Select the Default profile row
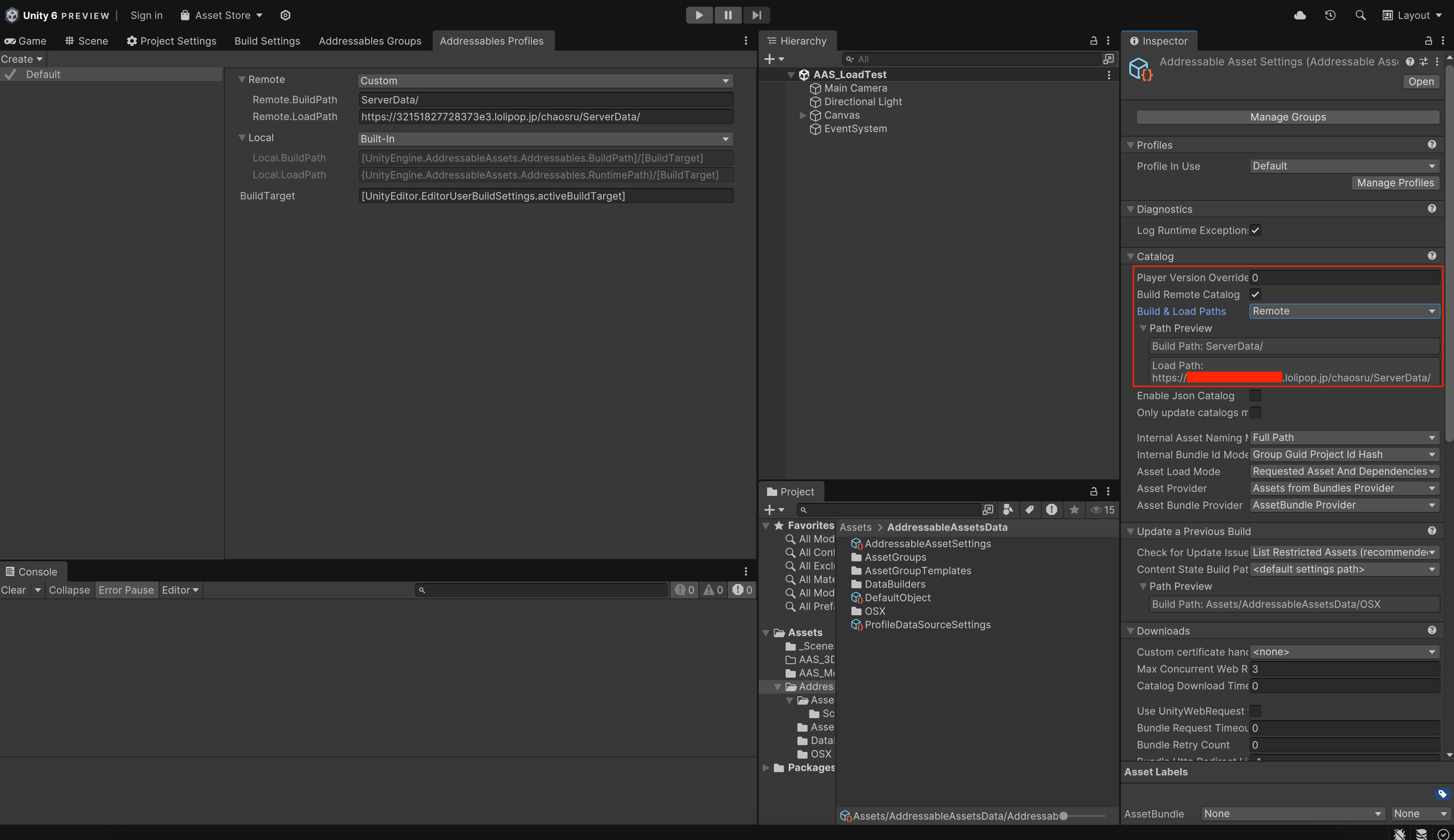 pyautogui.click(x=111, y=74)
